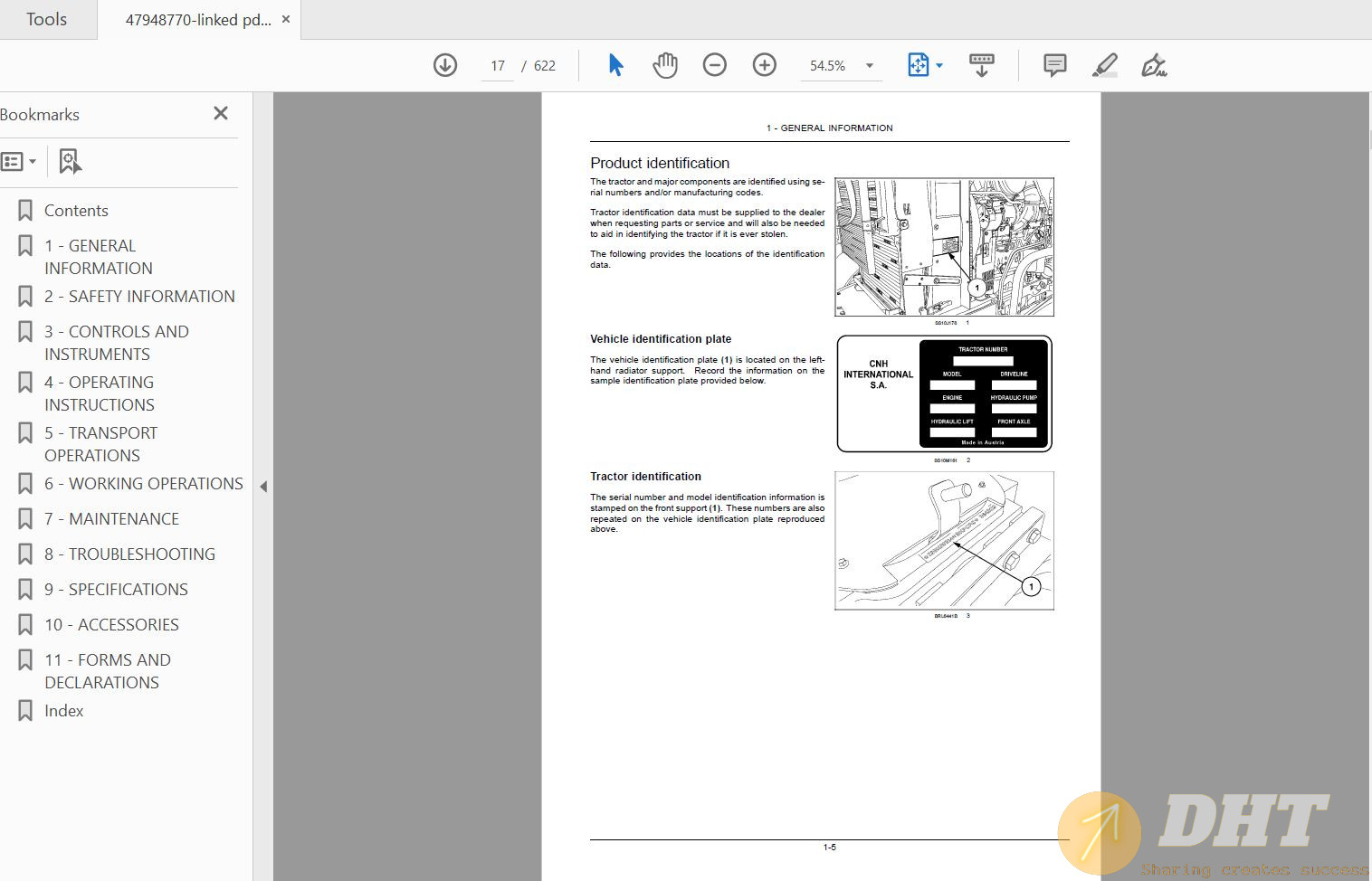The width and height of the screenshot is (1372, 881).
Task: Click the find current bookmark icon
Action: pyautogui.click(x=70, y=161)
